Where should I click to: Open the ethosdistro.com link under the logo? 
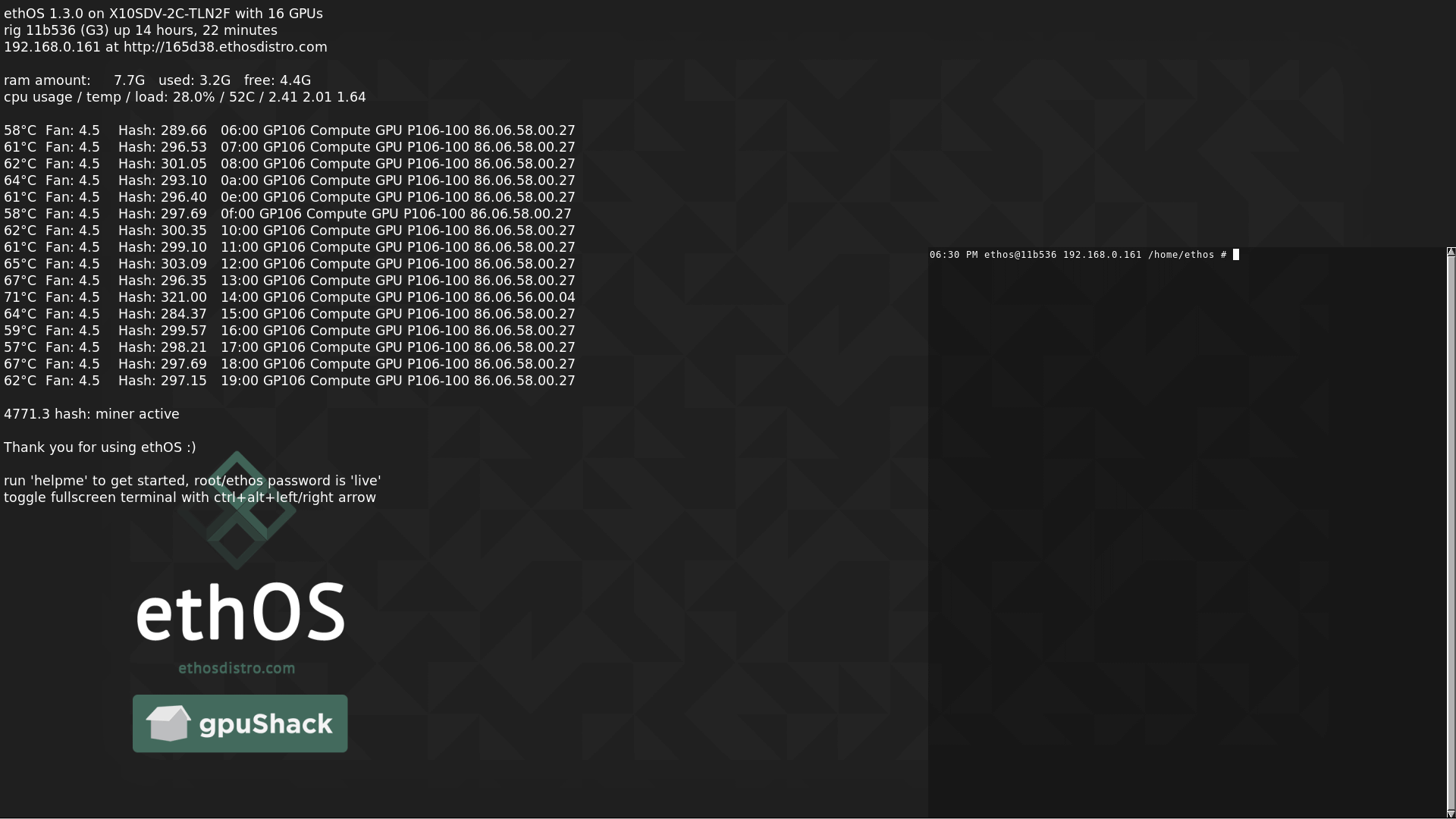click(237, 668)
